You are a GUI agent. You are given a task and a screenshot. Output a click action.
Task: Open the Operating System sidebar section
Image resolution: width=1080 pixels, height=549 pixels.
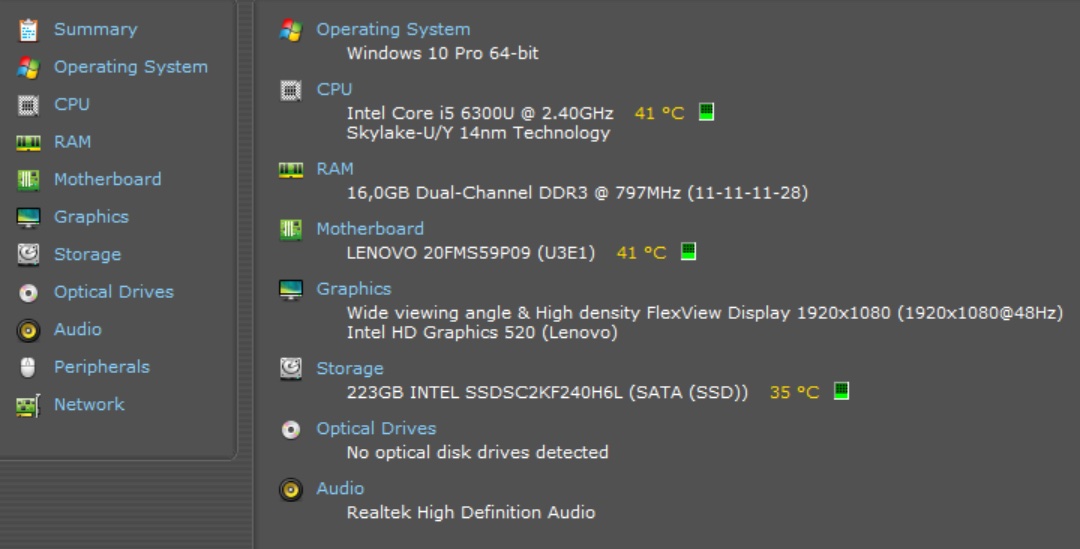(x=130, y=67)
